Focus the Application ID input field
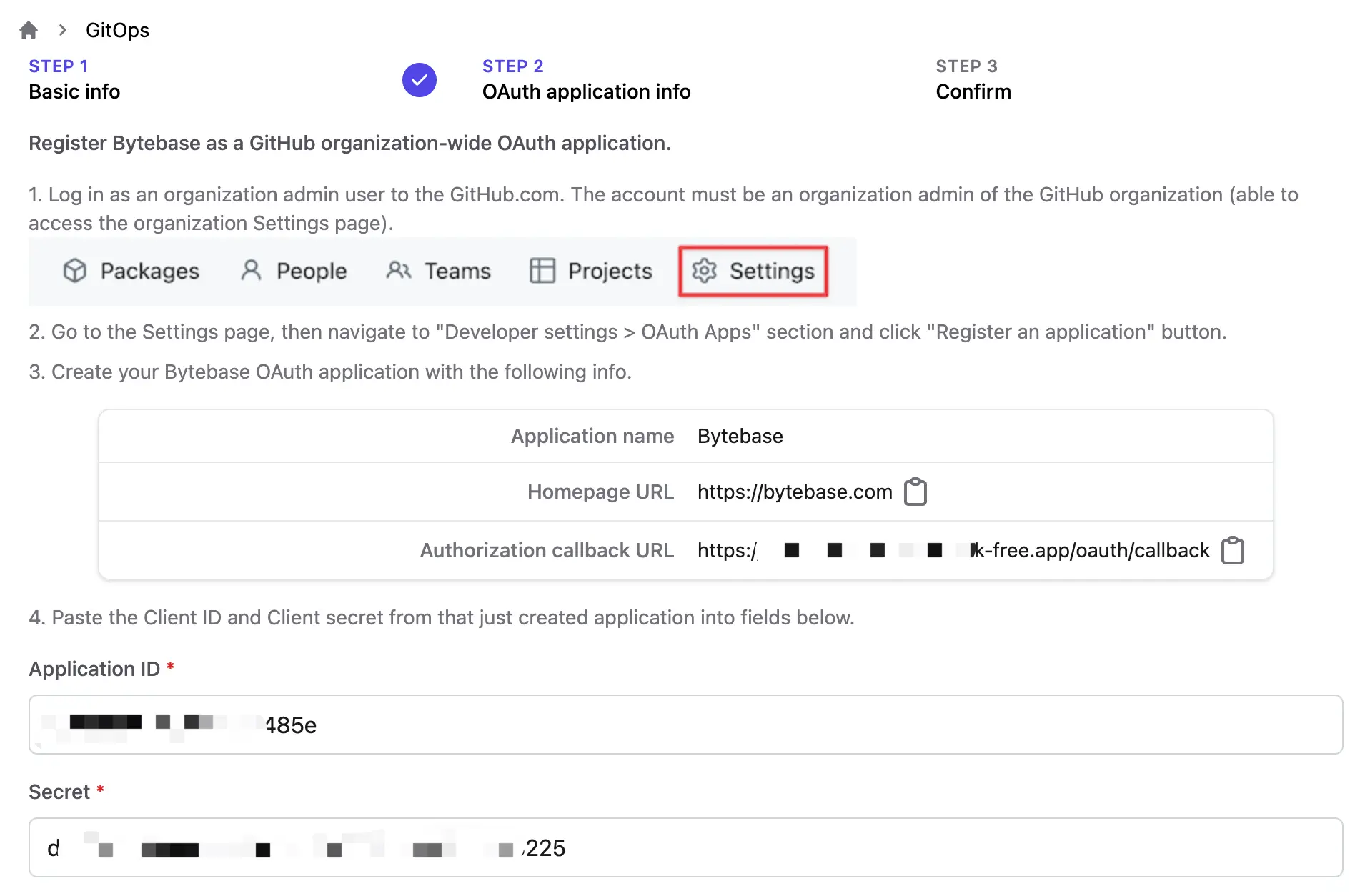 (x=686, y=725)
